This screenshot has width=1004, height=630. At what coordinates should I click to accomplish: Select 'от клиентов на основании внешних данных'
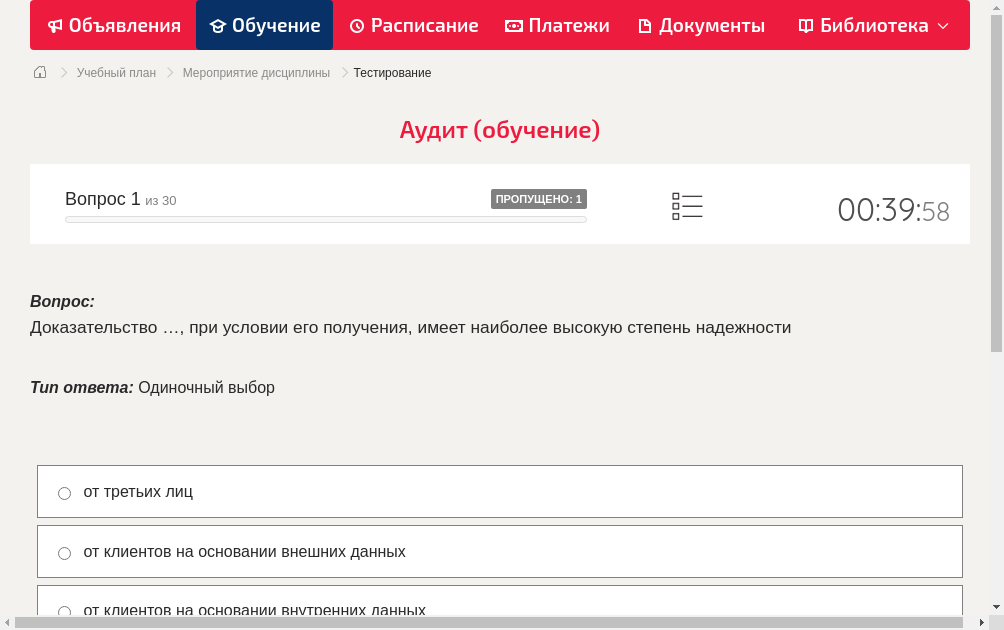(64, 553)
